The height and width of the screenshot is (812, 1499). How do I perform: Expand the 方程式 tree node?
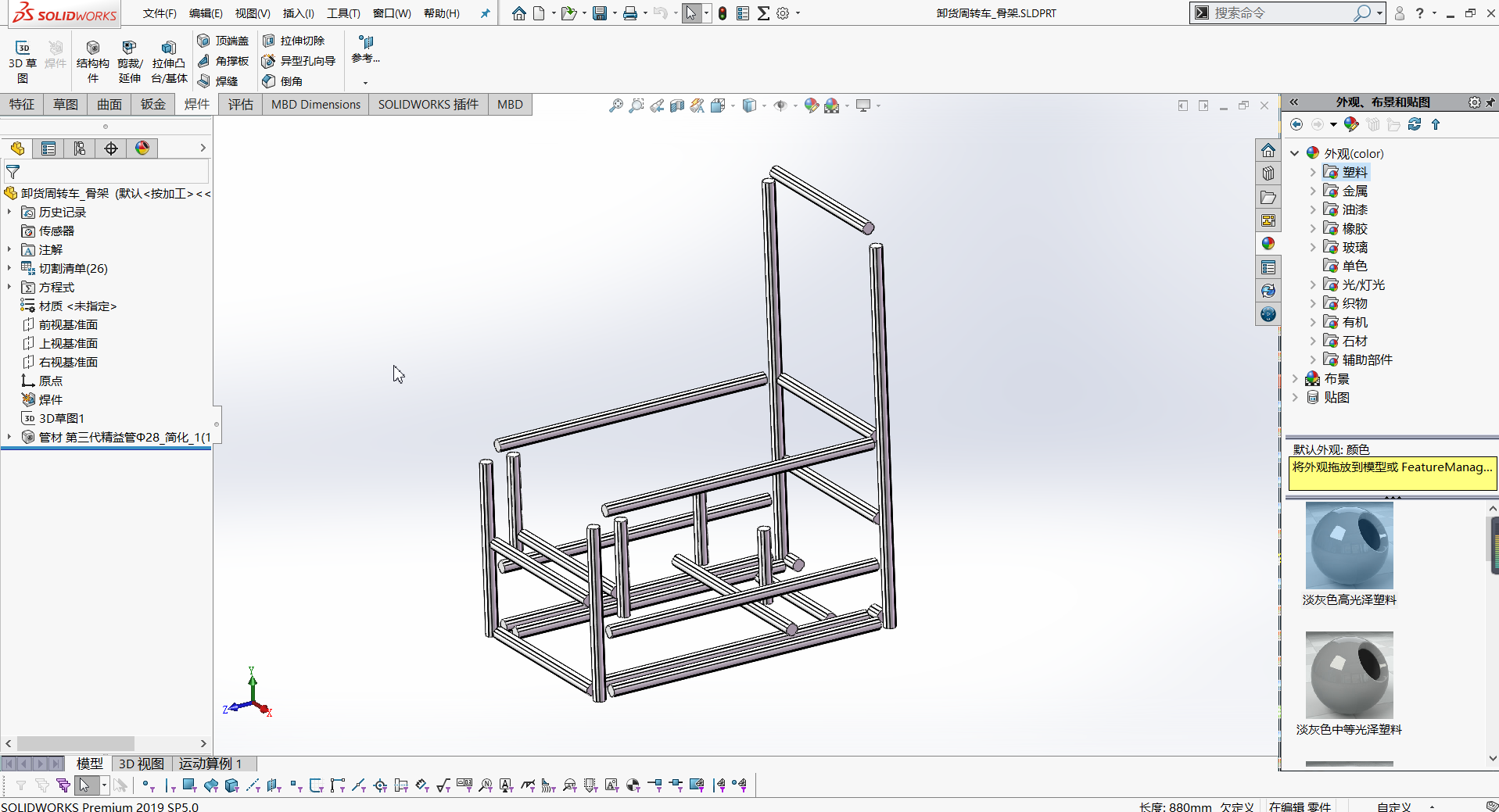click(x=9, y=287)
